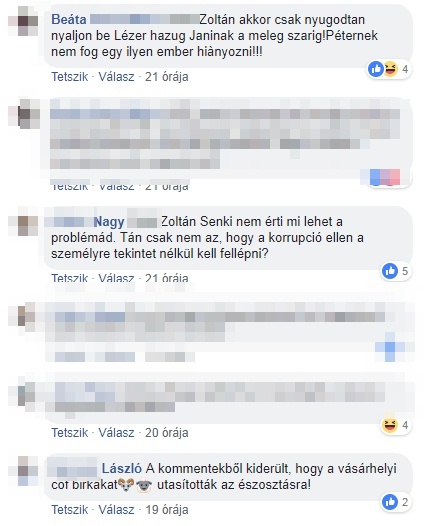
Task: Open the avatar beside László's comment
Action: pyautogui.click(x=23, y=471)
